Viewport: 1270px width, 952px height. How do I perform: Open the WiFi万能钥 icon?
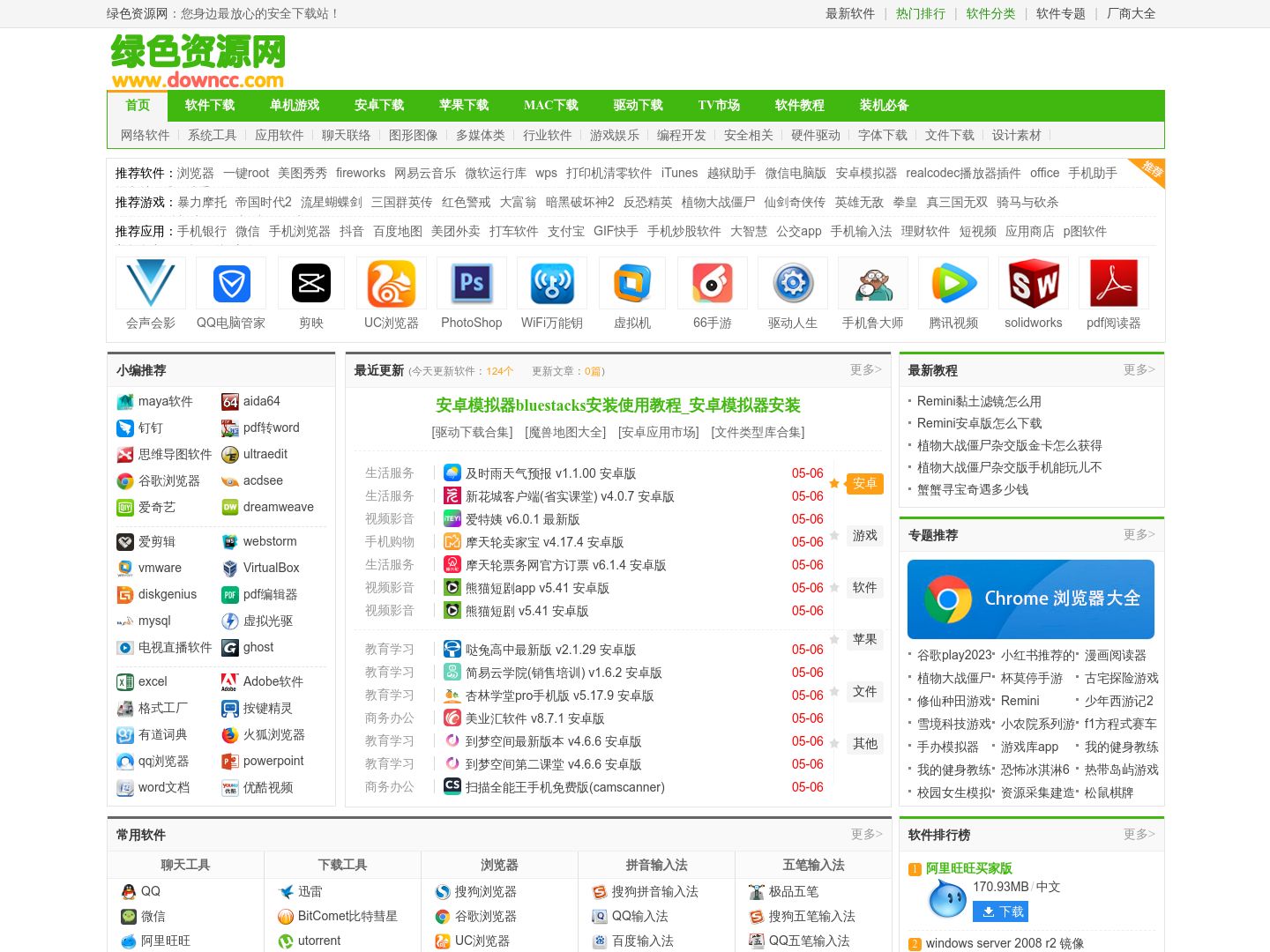552,283
